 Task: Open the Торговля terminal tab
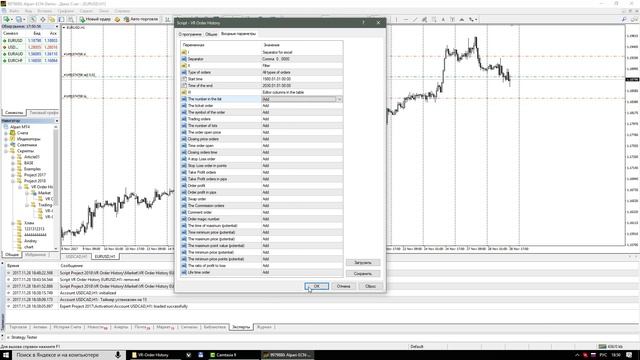[x=18, y=327]
